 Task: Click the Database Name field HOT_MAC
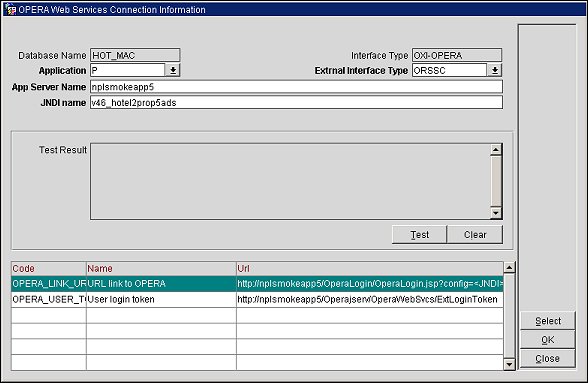(x=135, y=55)
